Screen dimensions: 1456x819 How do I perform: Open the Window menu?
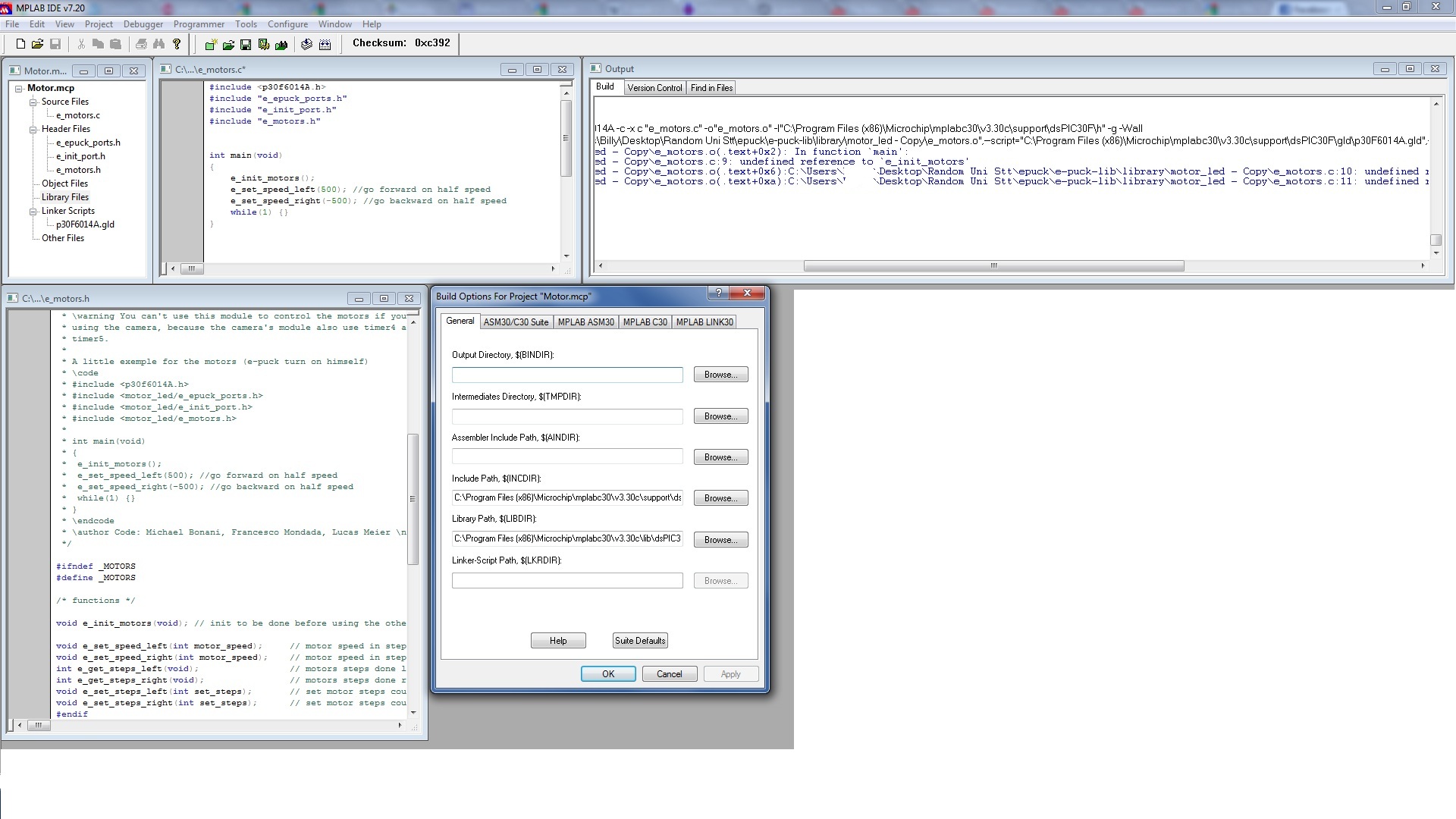tap(334, 24)
